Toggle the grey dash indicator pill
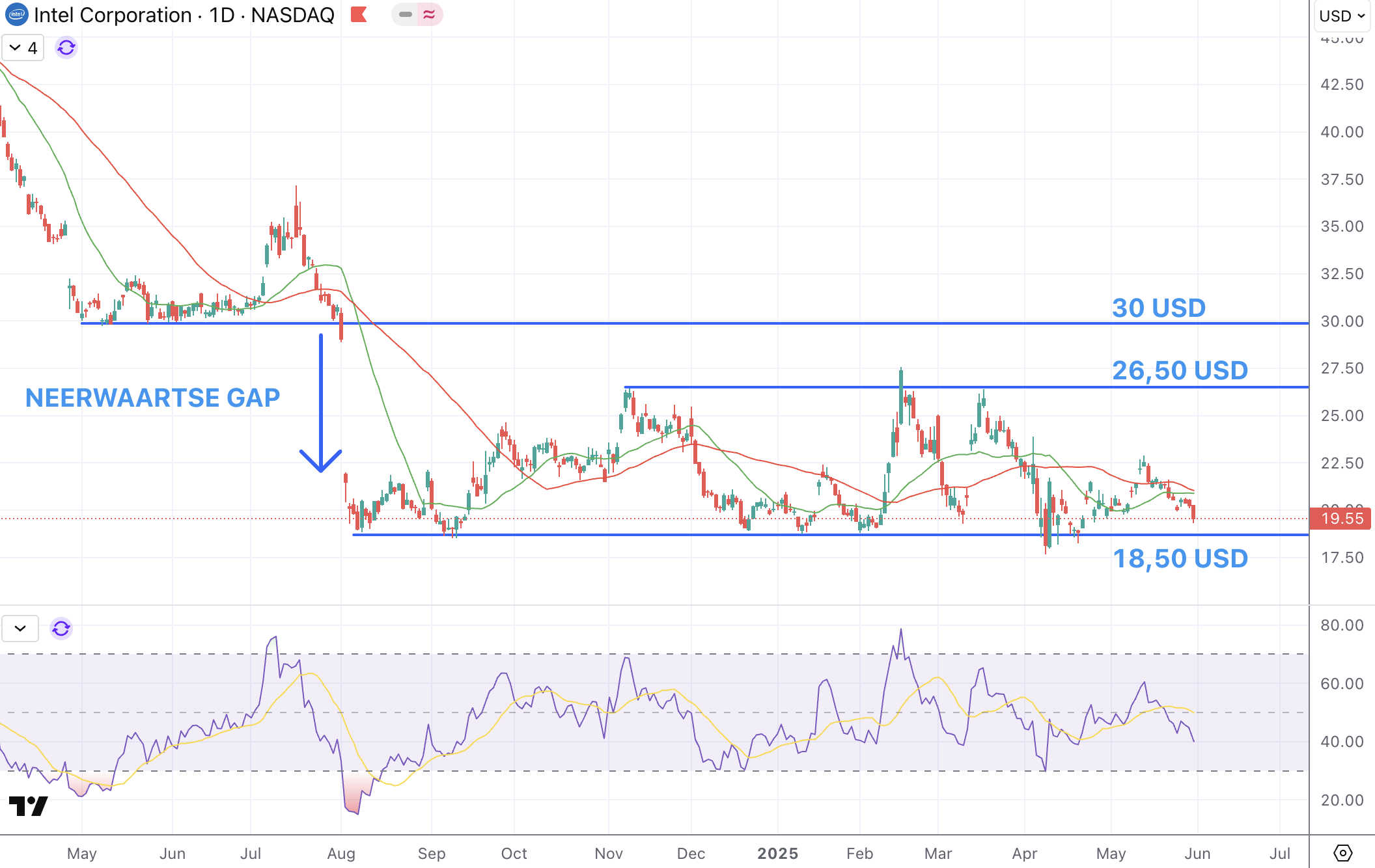 coord(406,14)
